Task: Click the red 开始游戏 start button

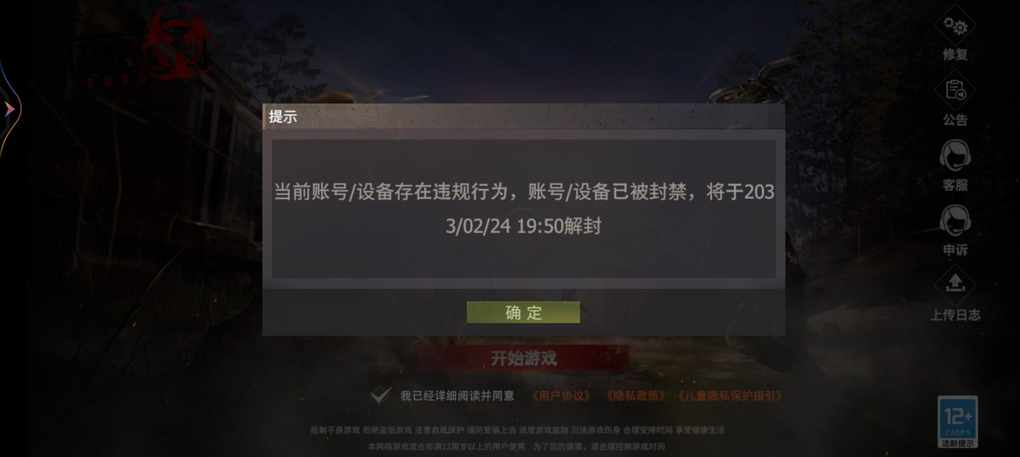Action: (x=523, y=358)
